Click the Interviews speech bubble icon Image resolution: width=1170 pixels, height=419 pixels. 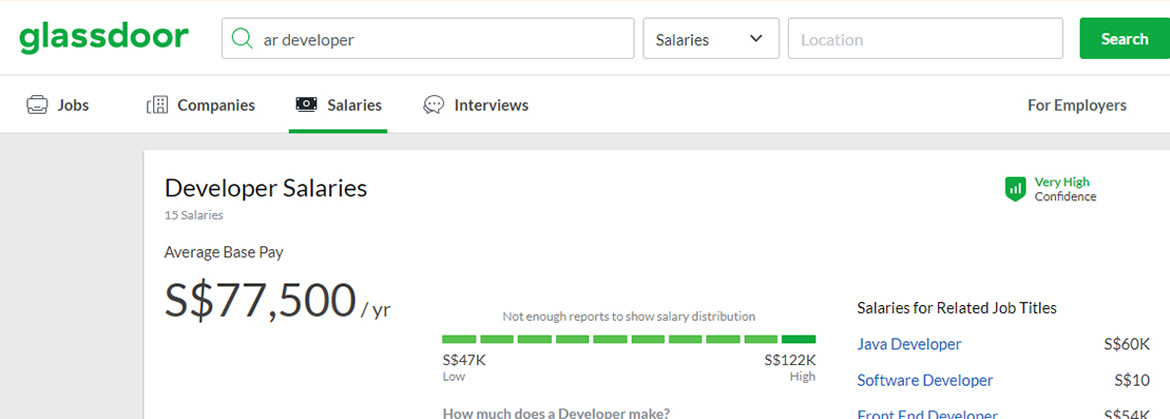pos(434,105)
